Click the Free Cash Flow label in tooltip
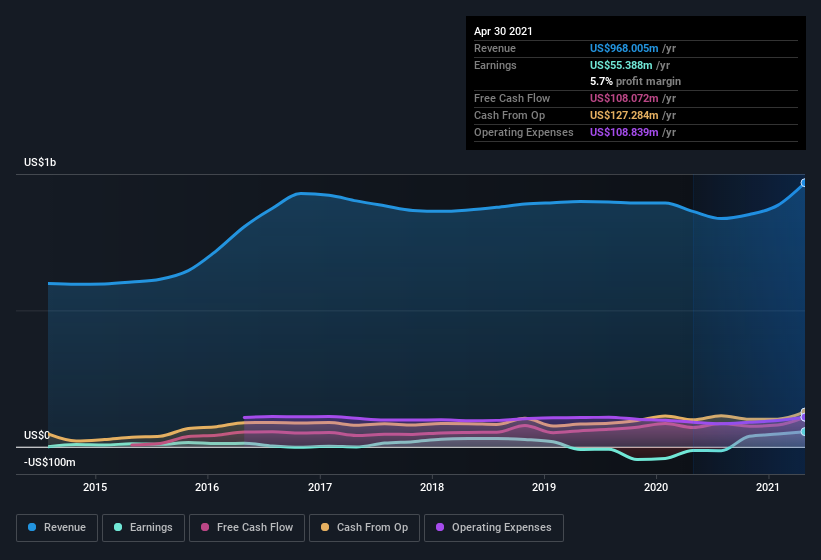The width and height of the screenshot is (821, 560). (512, 98)
